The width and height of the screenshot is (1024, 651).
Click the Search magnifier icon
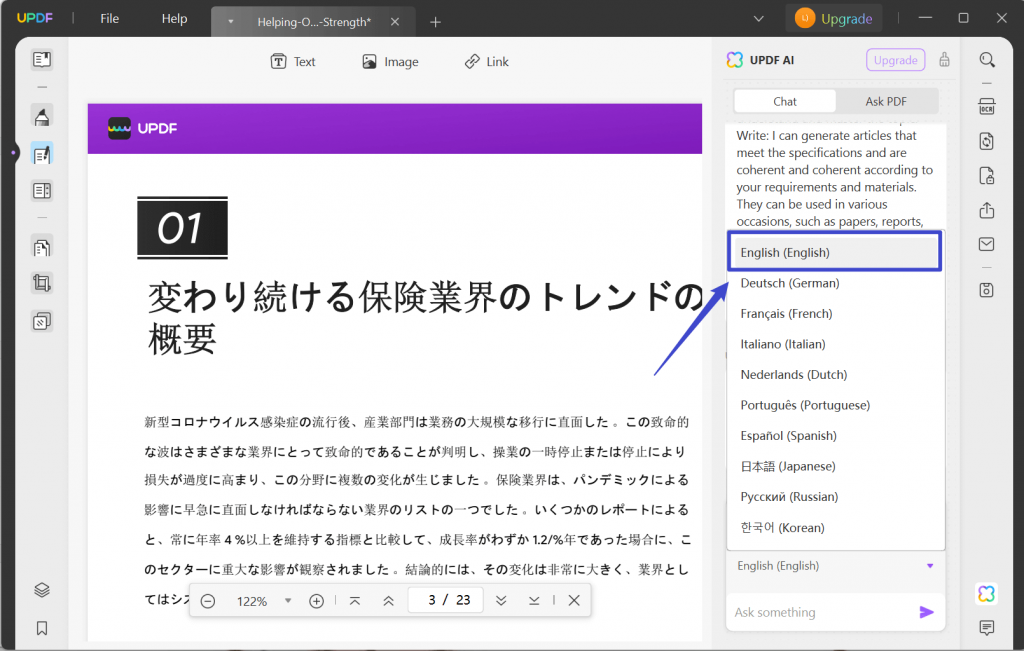tap(987, 60)
